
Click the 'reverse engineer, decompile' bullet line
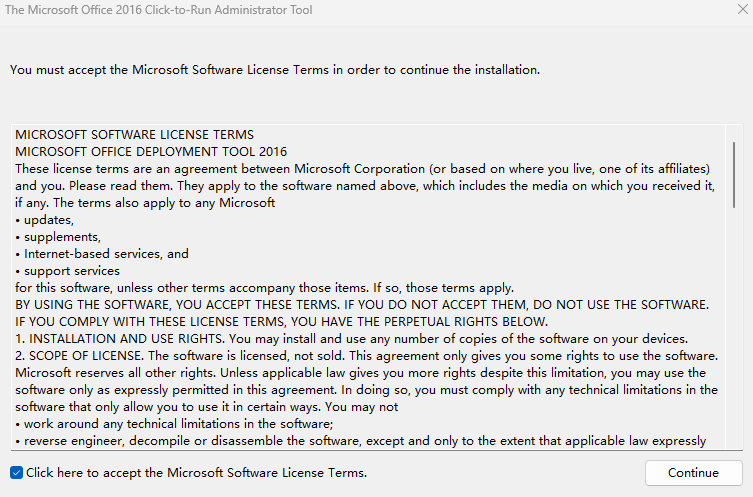[x=360, y=441]
